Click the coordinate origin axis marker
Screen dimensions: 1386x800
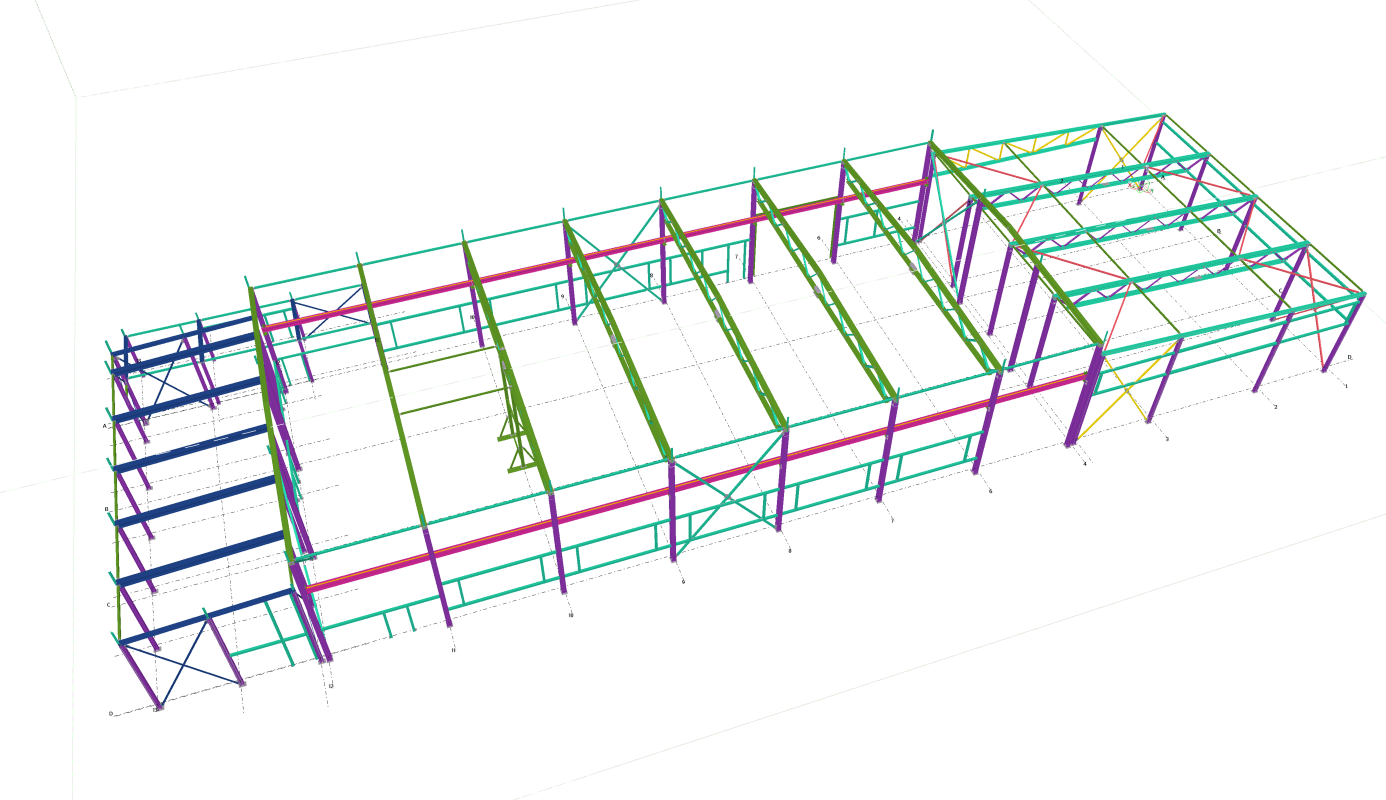(x=1140, y=185)
